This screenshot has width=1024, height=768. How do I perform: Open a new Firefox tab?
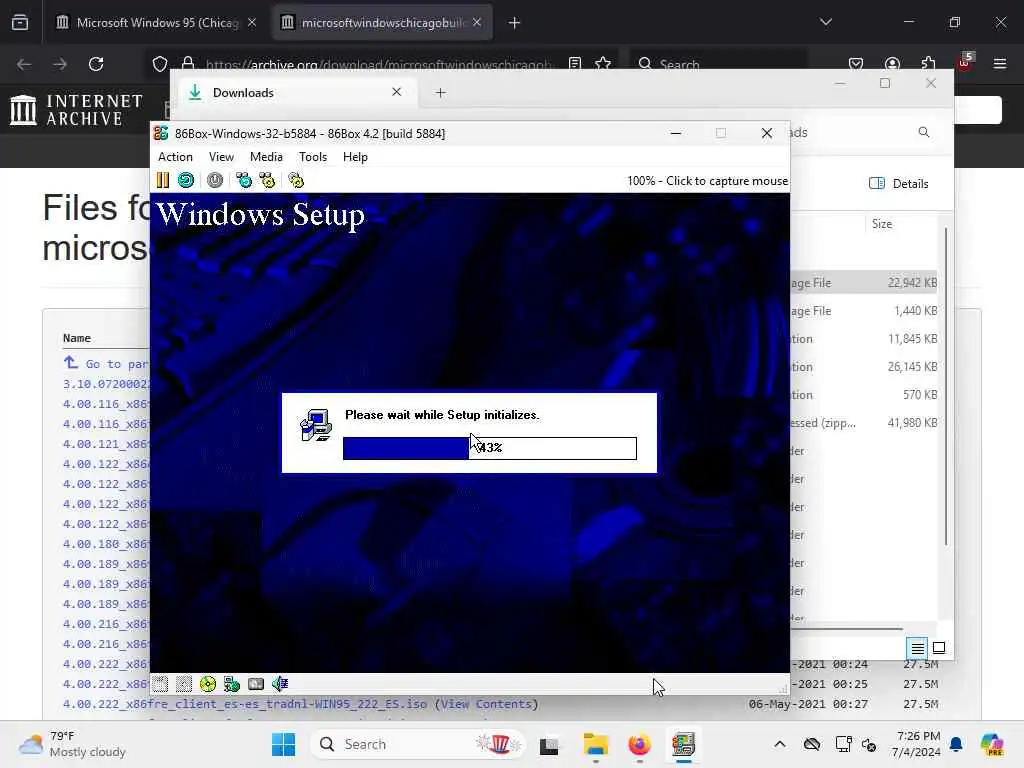515,23
